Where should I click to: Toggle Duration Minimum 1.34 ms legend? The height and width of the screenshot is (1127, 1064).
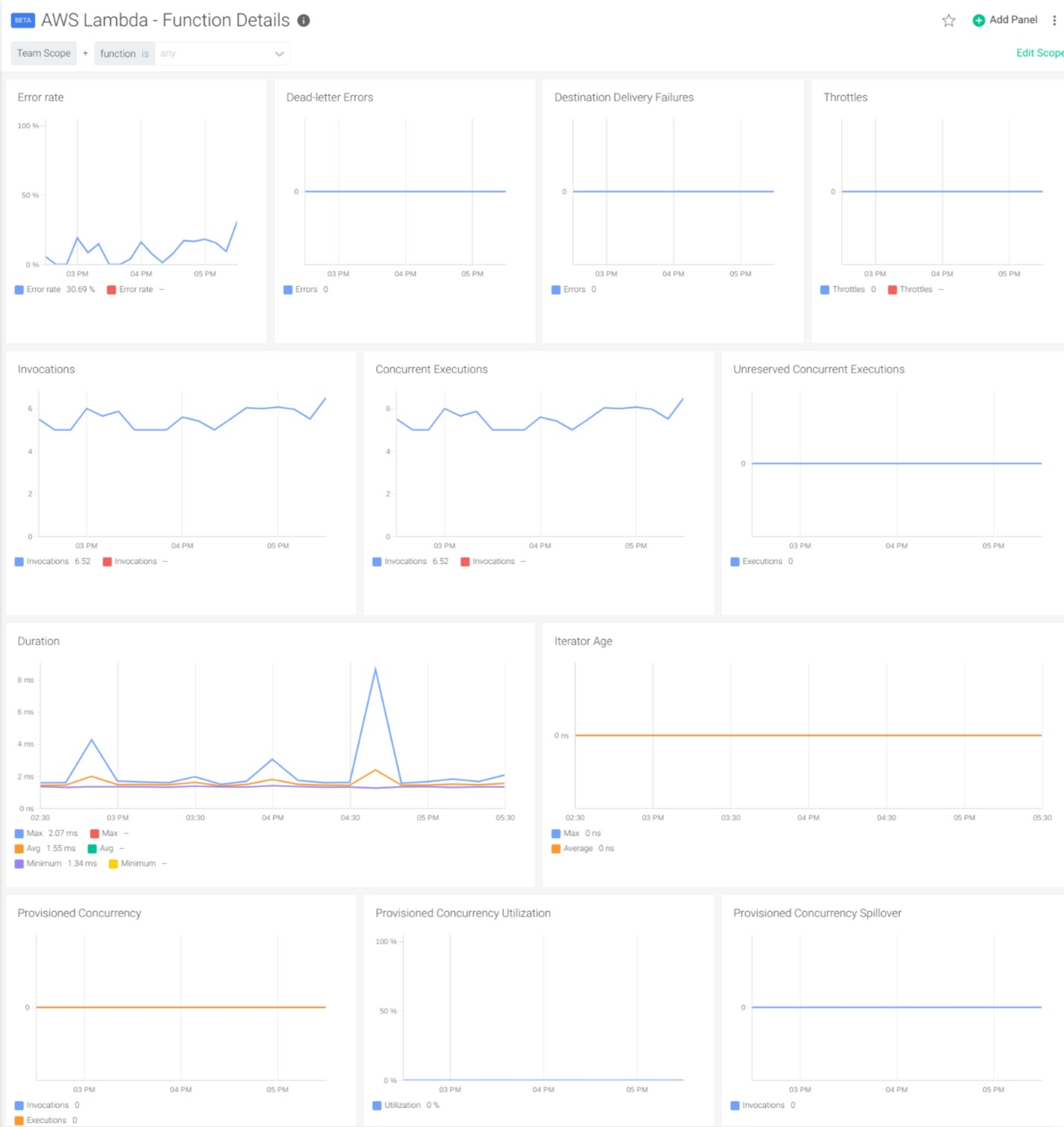pos(56,863)
